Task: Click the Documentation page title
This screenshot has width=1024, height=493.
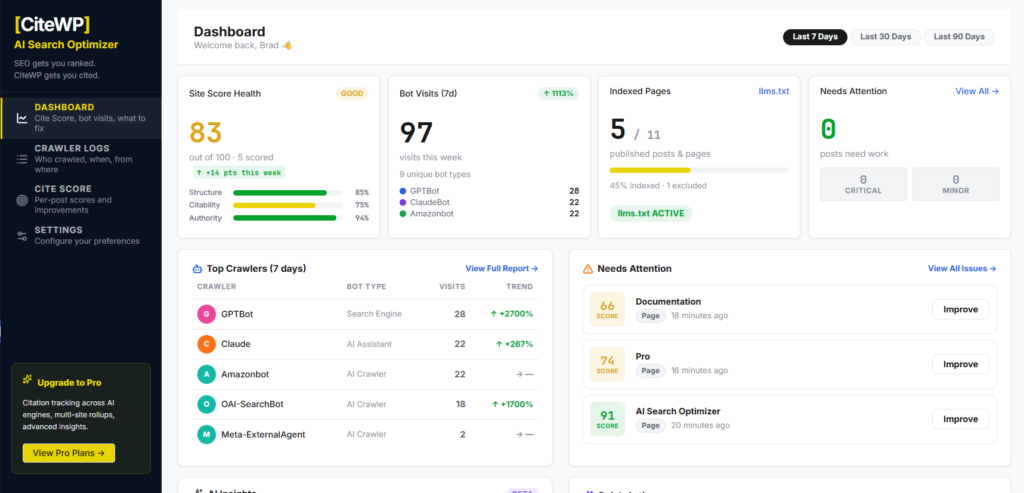Action: point(668,302)
